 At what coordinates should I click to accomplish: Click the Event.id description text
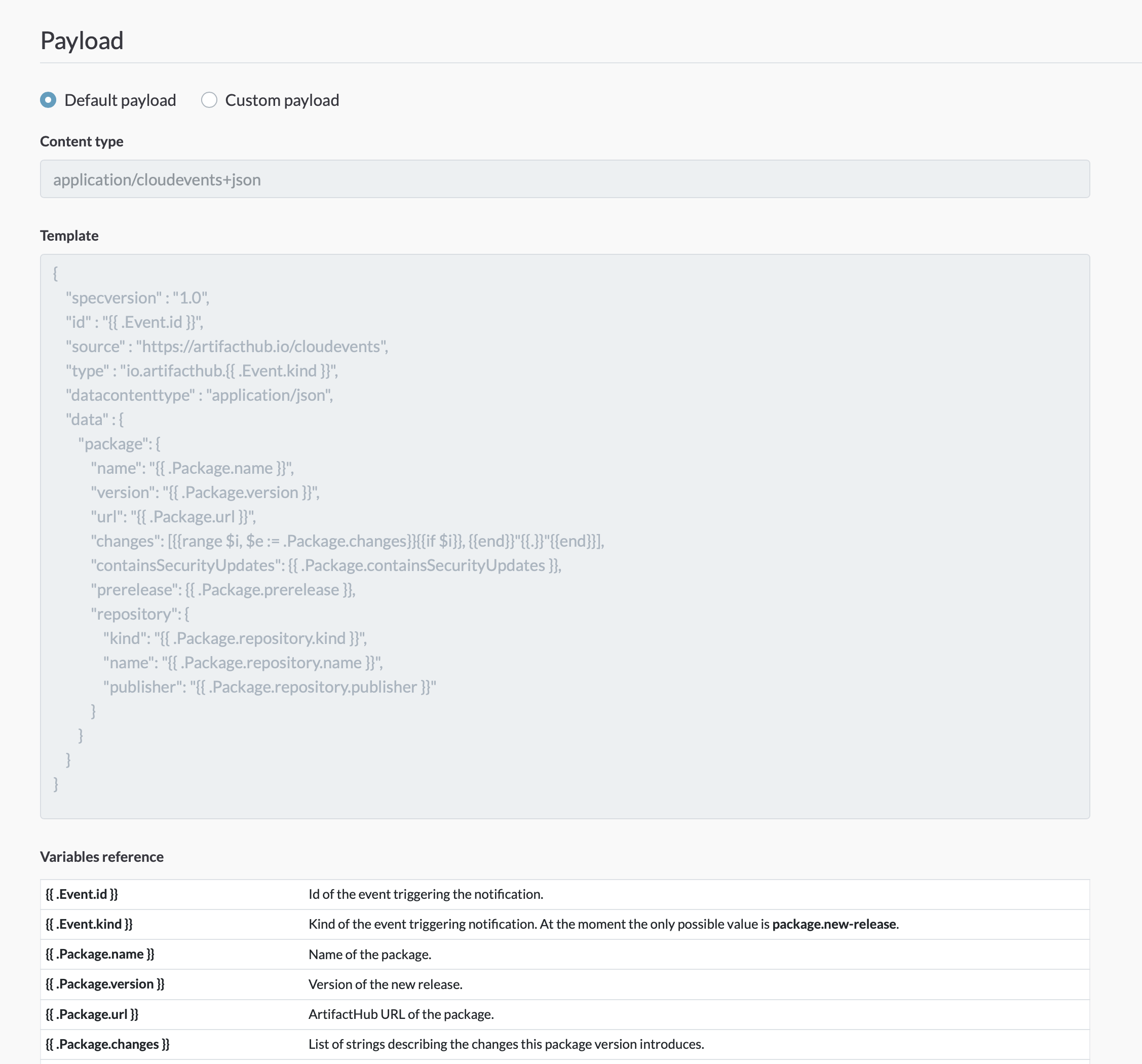click(426, 894)
